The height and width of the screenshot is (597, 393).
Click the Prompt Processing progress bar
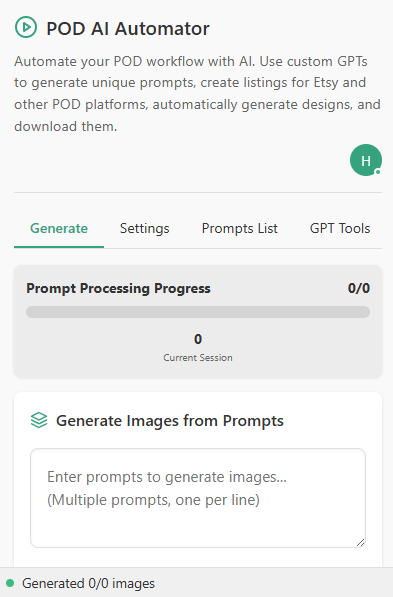(198, 312)
